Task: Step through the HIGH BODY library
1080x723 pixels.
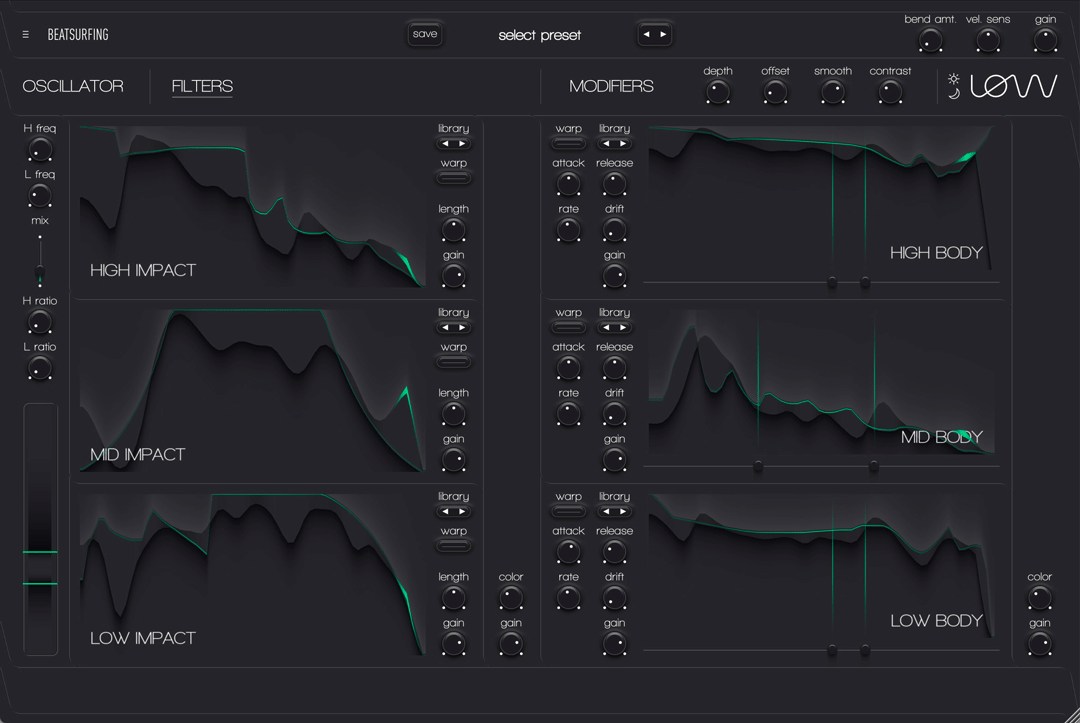Action: (614, 143)
